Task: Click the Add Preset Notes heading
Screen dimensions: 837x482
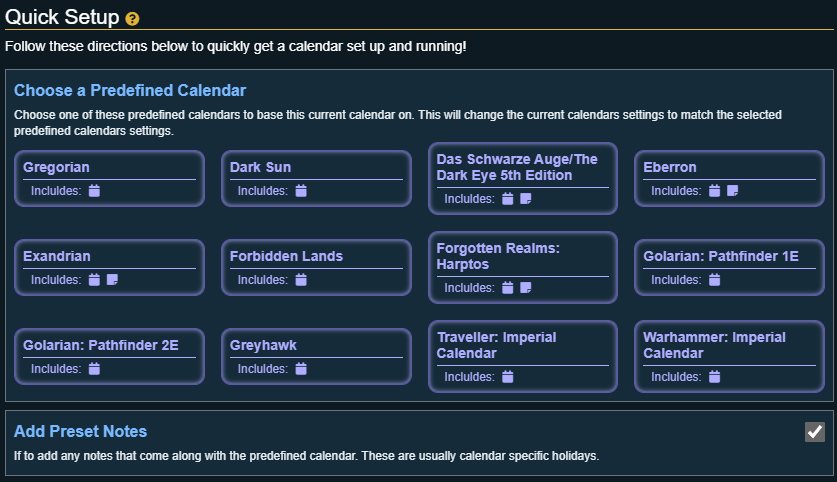Action: (x=80, y=431)
